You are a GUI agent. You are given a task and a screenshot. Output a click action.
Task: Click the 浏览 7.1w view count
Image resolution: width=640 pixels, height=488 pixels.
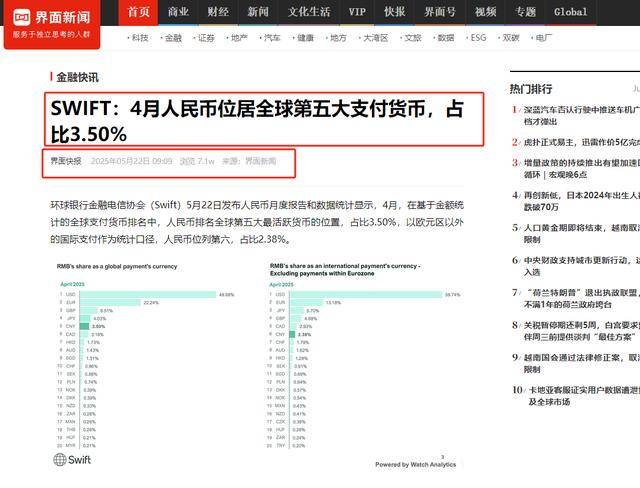click(197, 161)
